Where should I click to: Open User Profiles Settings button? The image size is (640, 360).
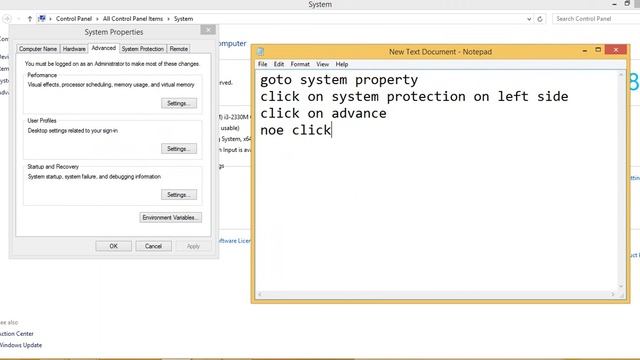tap(179, 149)
